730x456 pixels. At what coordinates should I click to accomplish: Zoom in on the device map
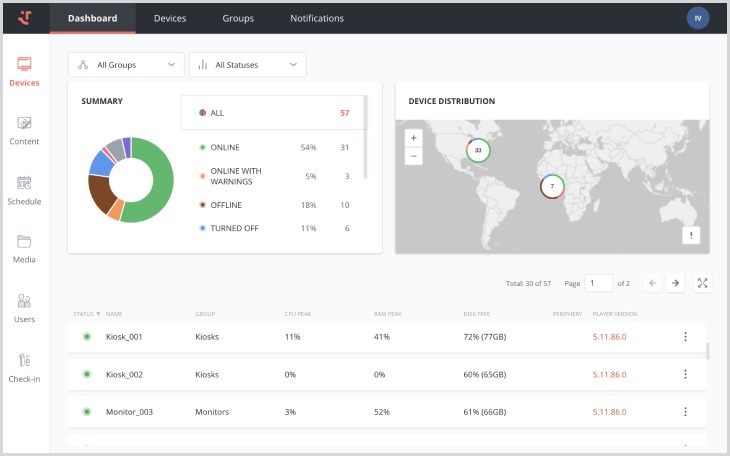(x=414, y=138)
